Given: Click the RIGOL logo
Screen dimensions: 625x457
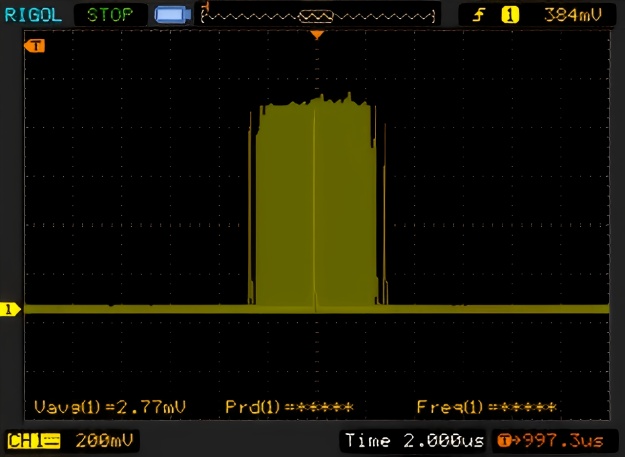Looking at the screenshot, I should point(33,15).
